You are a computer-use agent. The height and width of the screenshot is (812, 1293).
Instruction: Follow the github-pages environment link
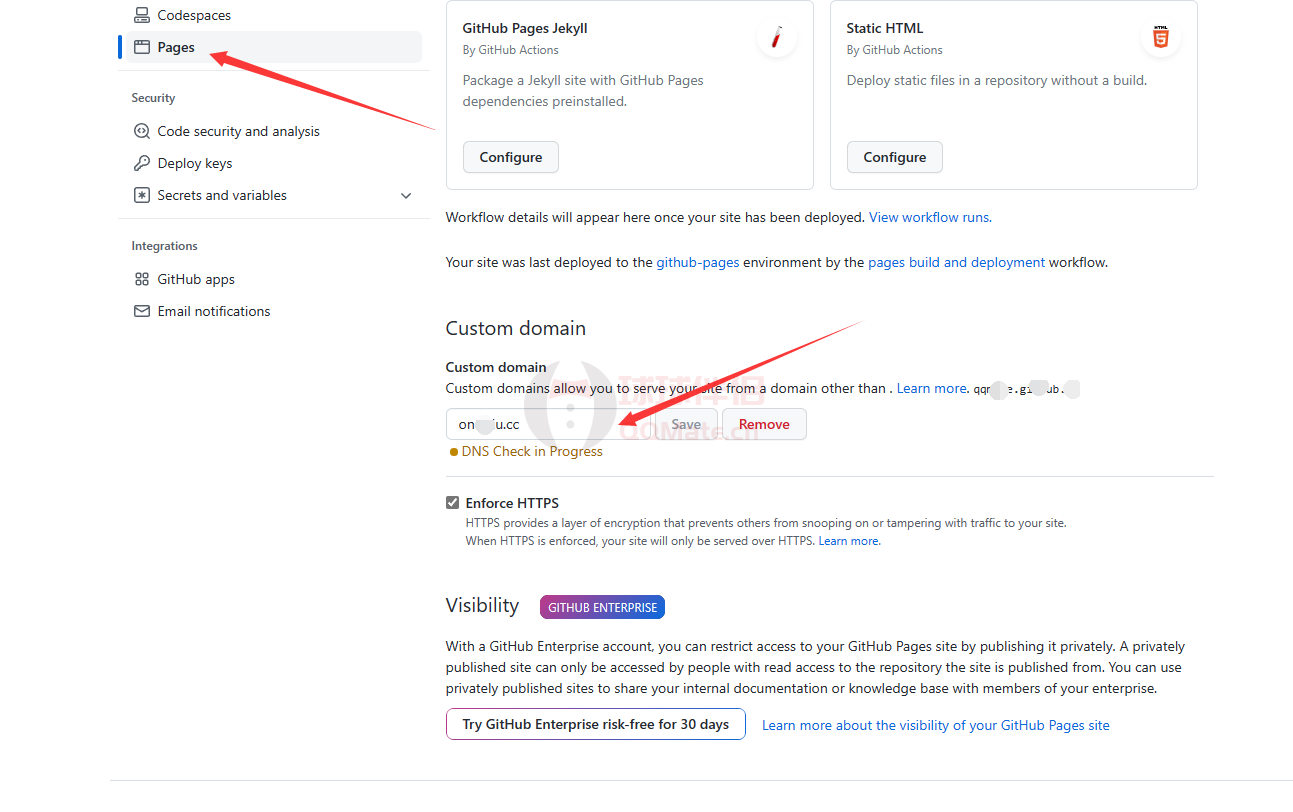coord(697,262)
